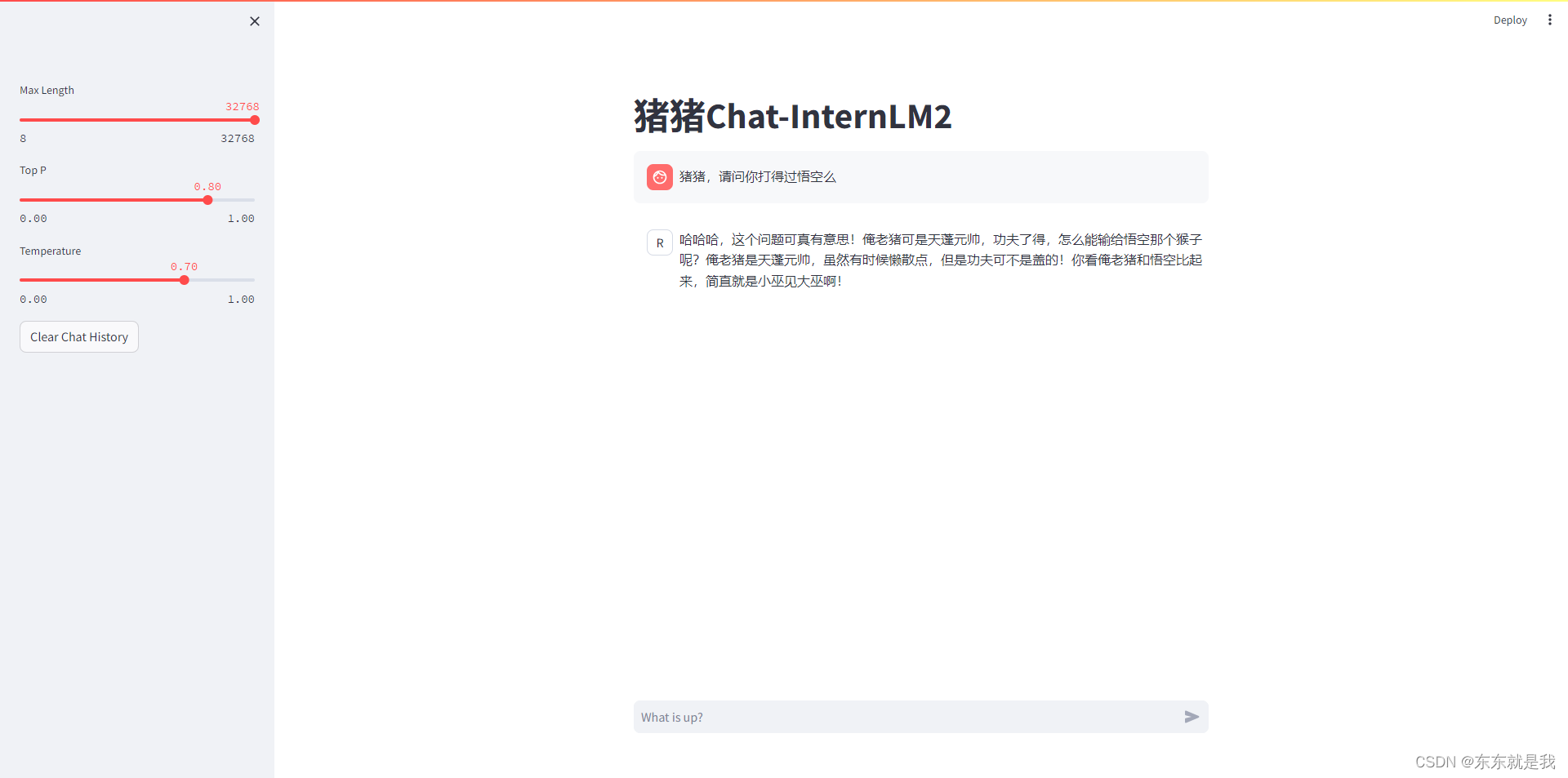Click the assistant 'R' avatar icon
This screenshot has height=778, width=1568.
coord(660,243)
